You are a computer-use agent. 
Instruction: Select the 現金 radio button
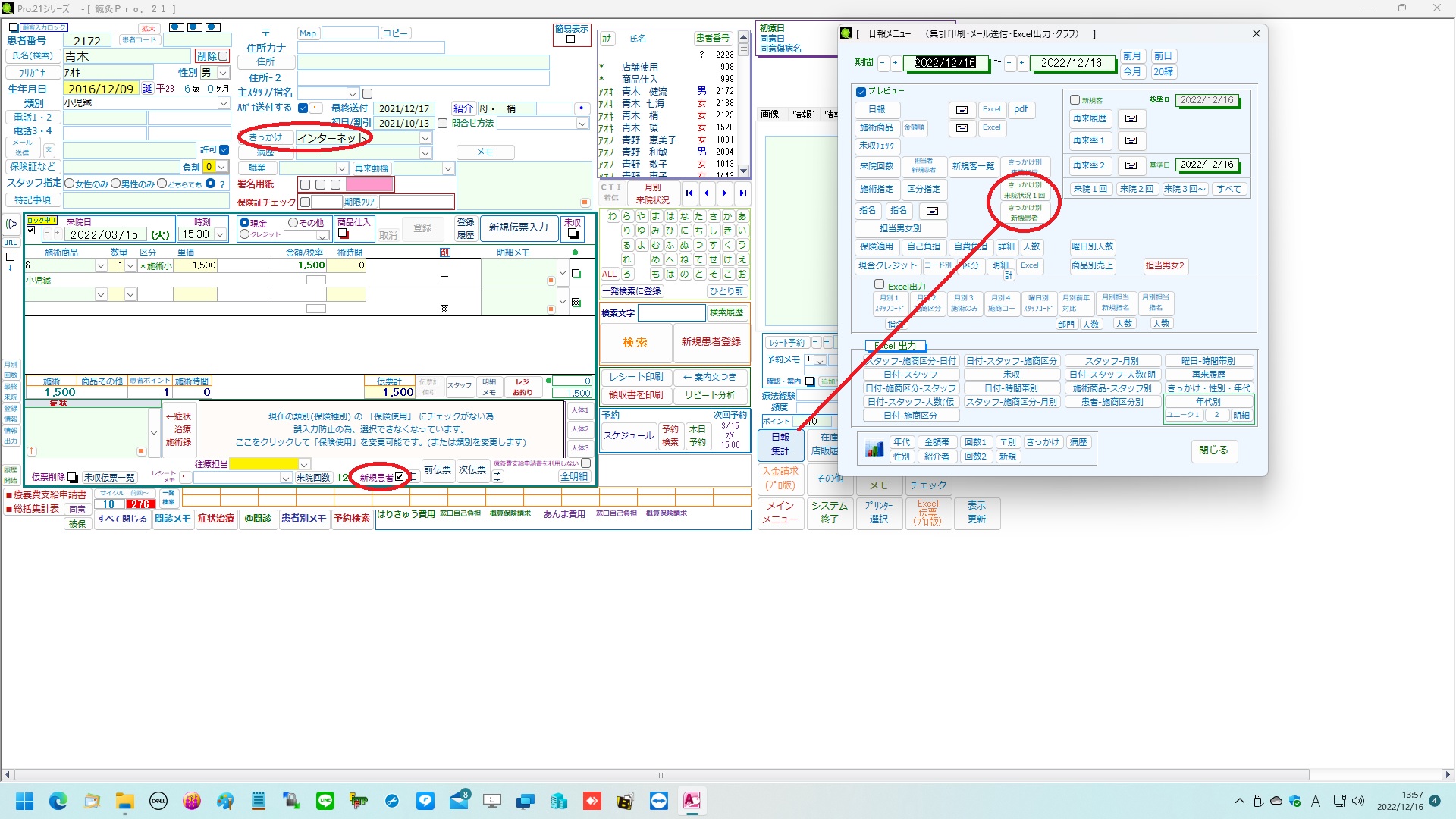tap(244, 223)
